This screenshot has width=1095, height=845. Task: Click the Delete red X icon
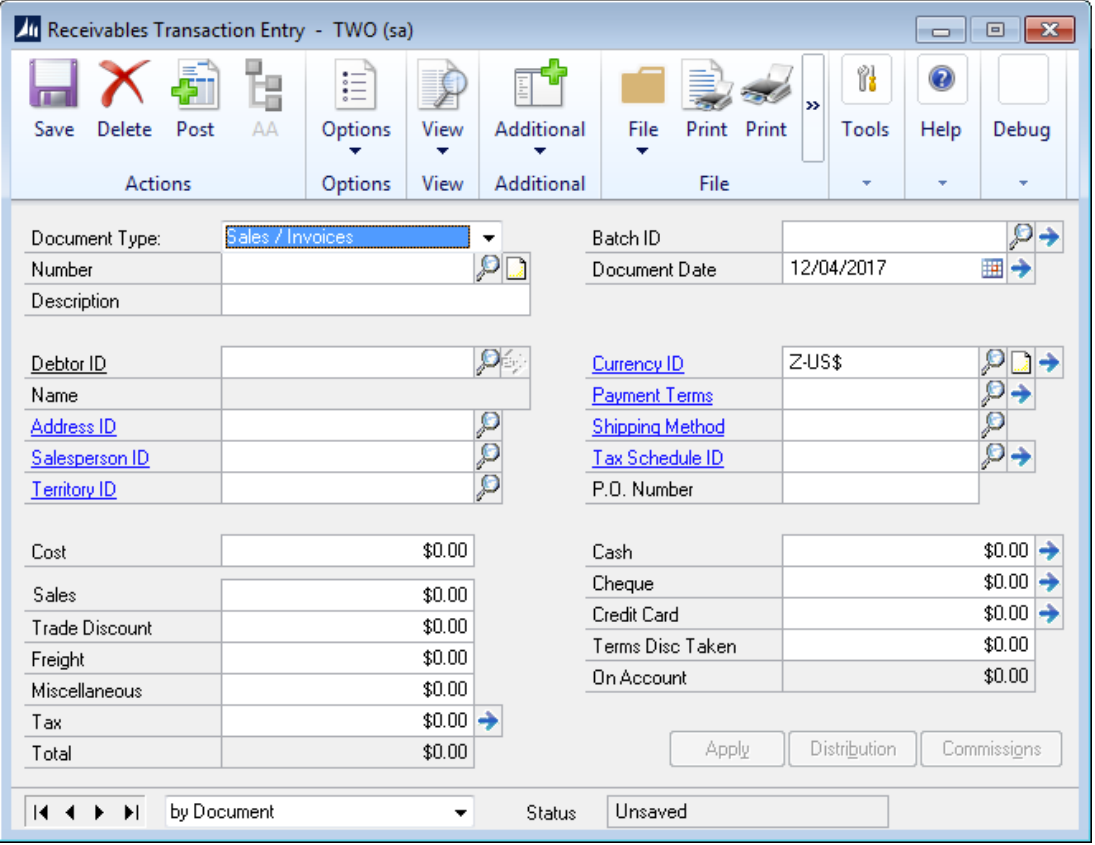[124, 85]
